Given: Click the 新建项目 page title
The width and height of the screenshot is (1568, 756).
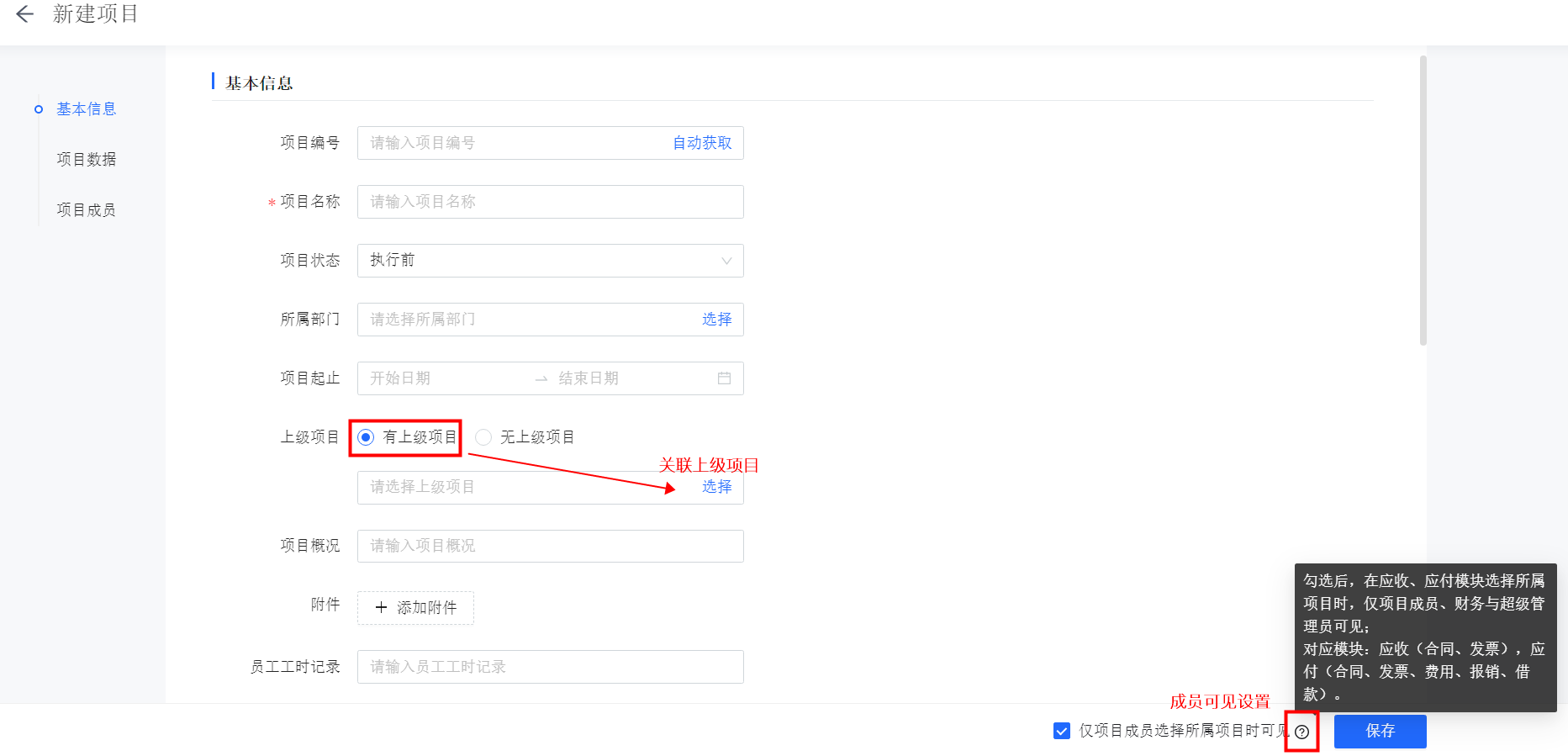Looking at the screenshot, I should pyautogui.click(x=95, y=13).
